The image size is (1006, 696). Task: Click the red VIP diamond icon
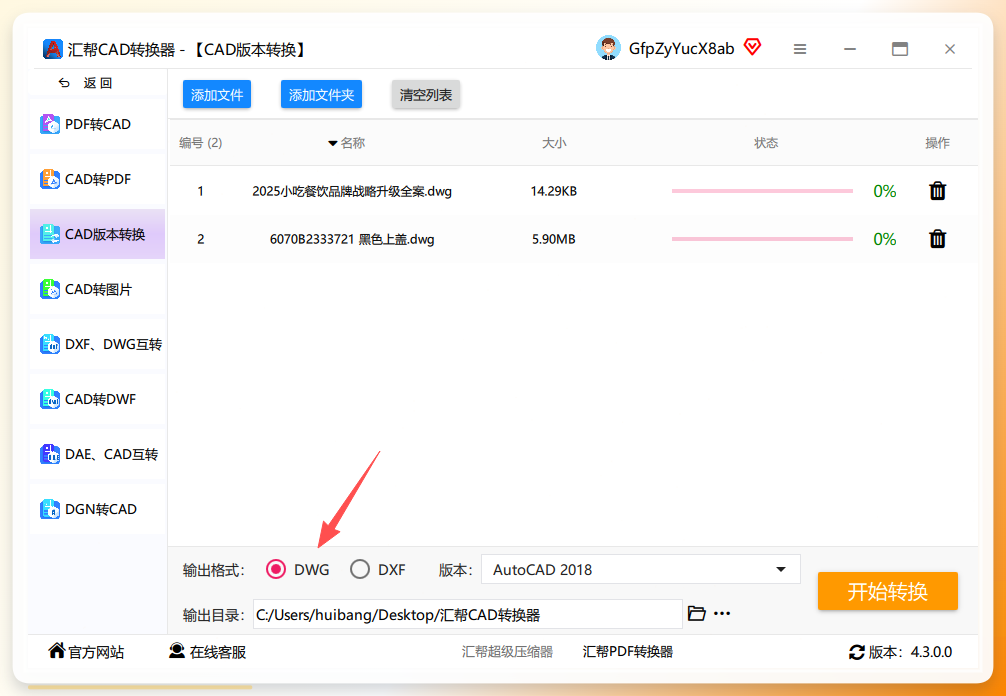click(753, 47)
